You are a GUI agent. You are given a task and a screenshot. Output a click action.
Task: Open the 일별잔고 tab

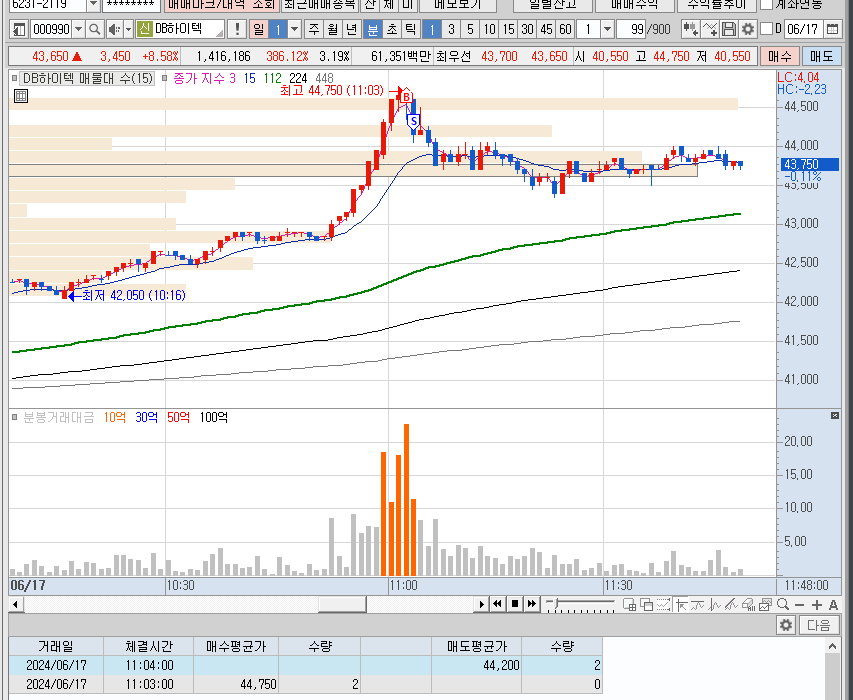coord(553,5)
